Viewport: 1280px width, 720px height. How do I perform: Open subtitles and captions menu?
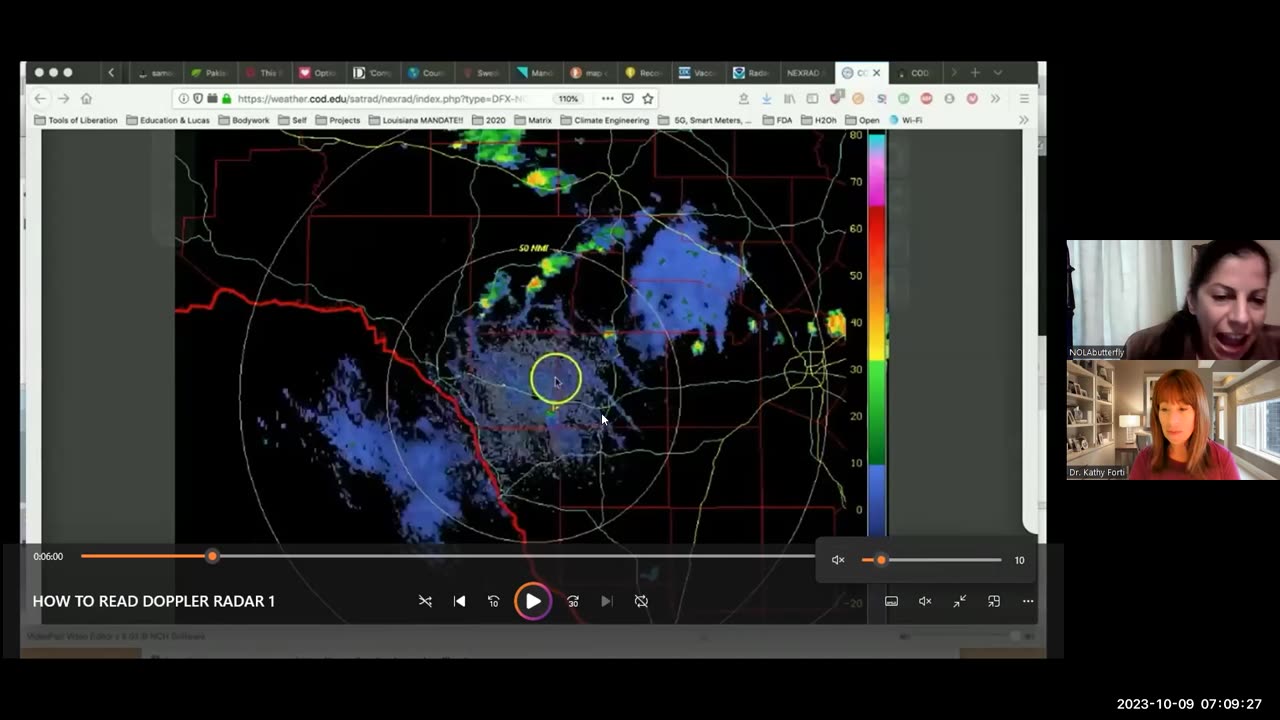tap(891, 601)
